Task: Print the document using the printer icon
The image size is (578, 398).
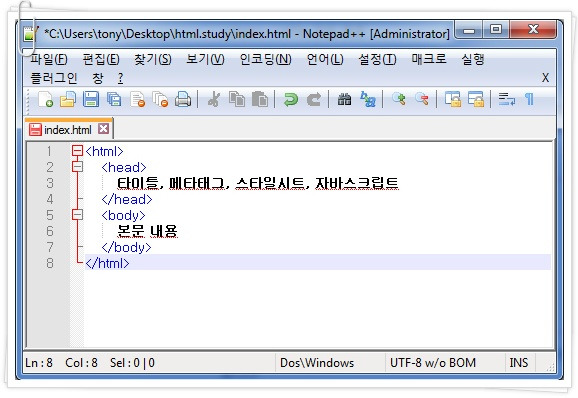Action: pyautogui.click(x=183, y=100)
